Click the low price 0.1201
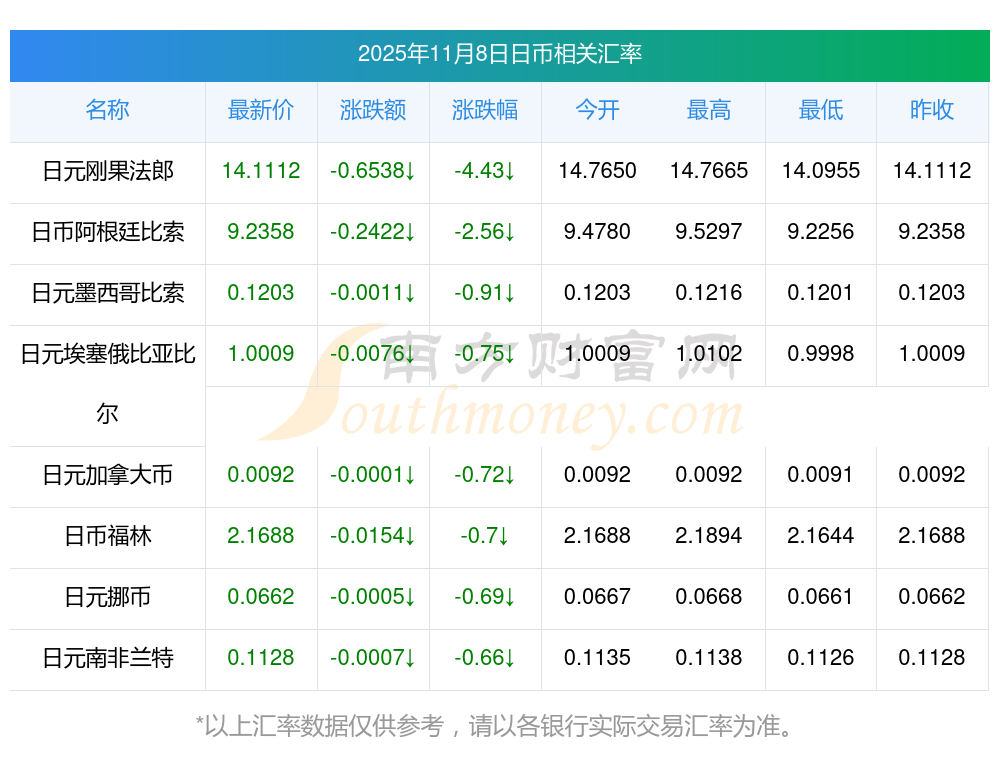Viewport: 1000px width, 757px height. (821, 293)
